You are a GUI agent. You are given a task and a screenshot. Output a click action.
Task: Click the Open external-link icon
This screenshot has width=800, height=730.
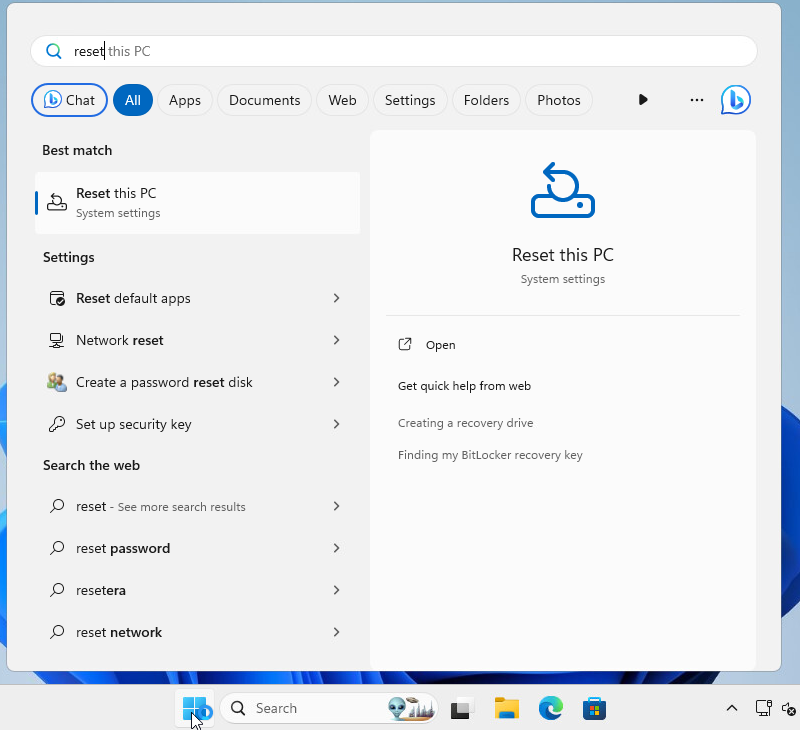click(405, 344)
